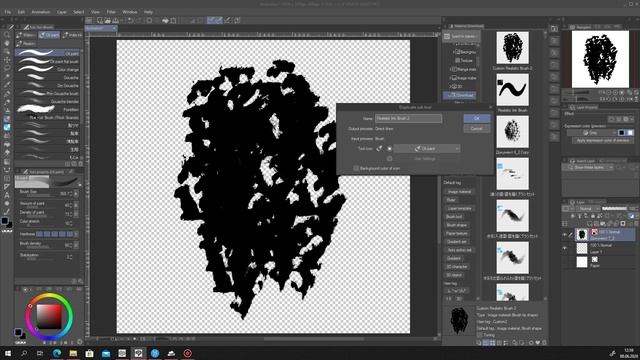Open the Layer menu
Image resolution: width=640 pixels, height=360 pixels.
62,12
